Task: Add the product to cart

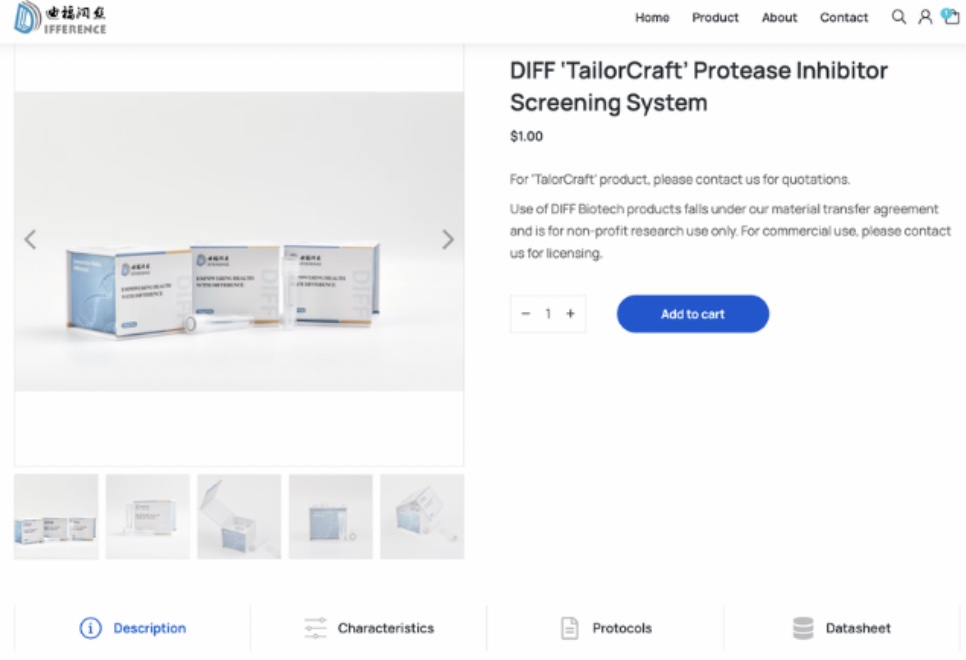Action: (x=692, y=314)
